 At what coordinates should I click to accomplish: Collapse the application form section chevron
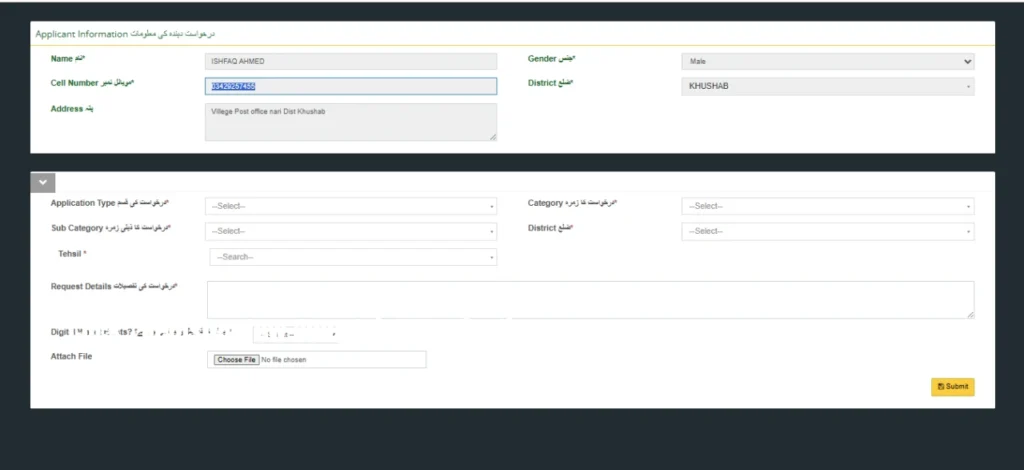(x=43, y=182)
